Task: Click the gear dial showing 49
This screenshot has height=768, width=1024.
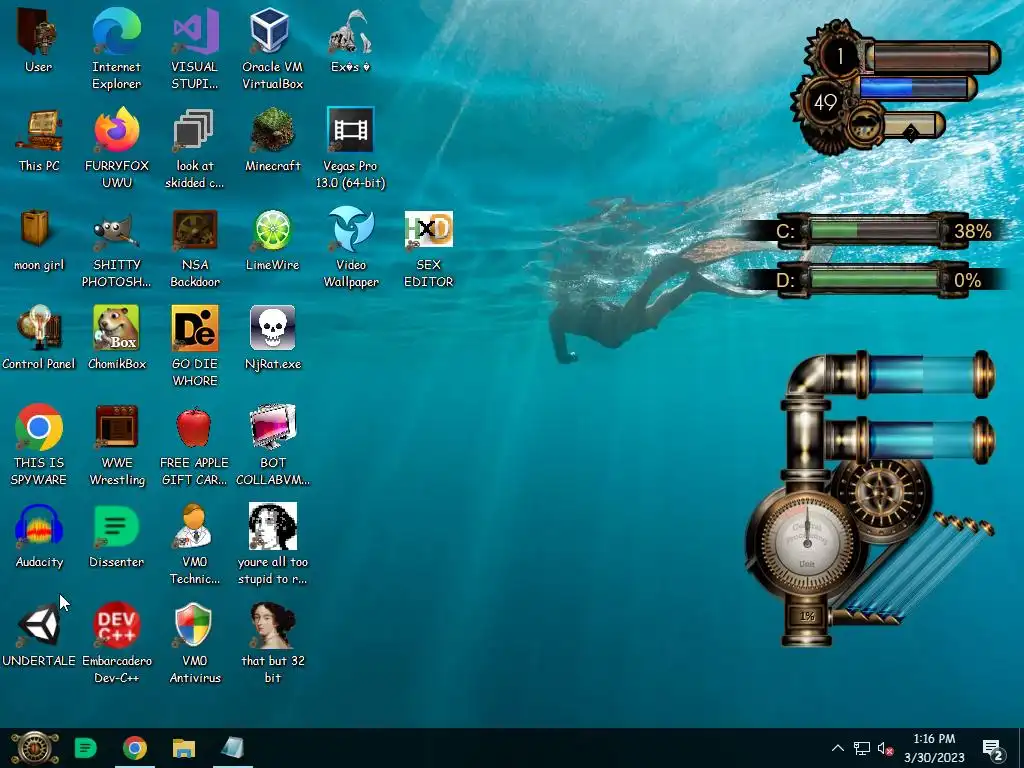Action: pyautogui.click(x=825, y=103)
